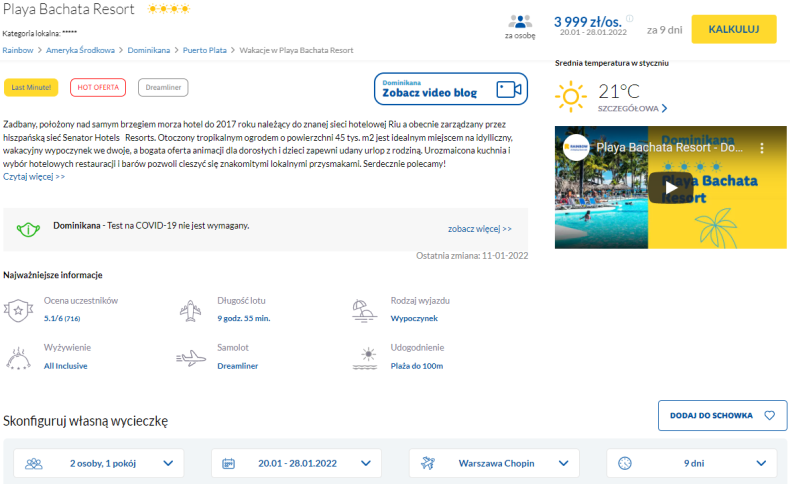Click 'Czytaj więcej >>' to read more
790x484 pixels.
coord(34,176)
